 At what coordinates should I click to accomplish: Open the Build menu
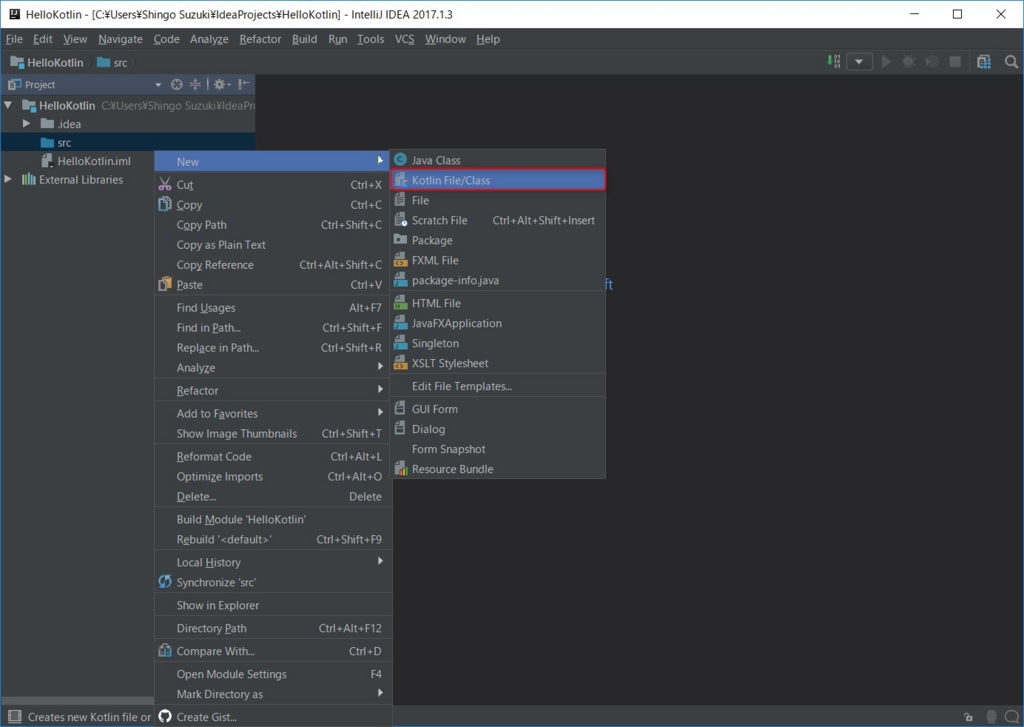[304, 39]
